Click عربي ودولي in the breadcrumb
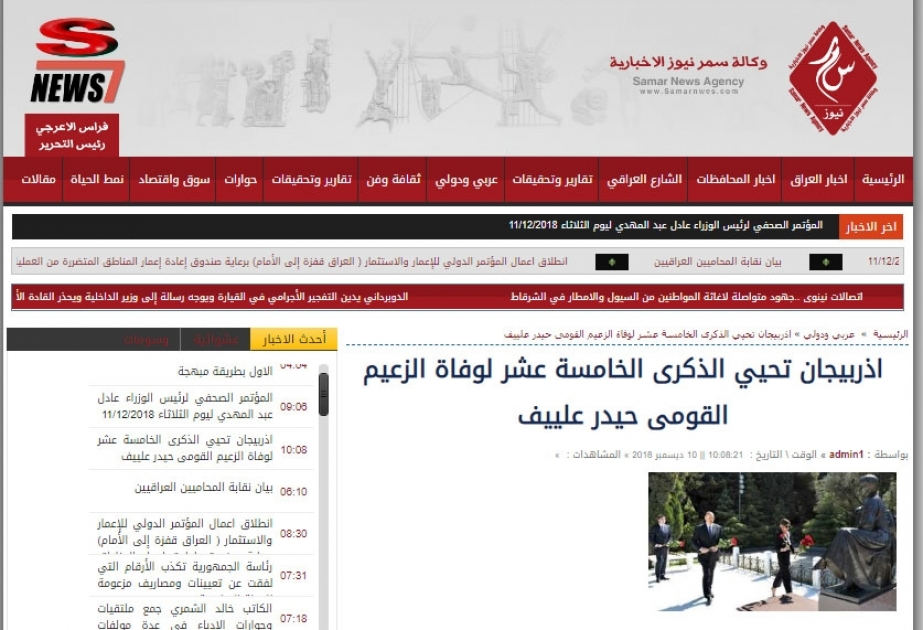The height and width of the screenshot is (630, 923). point(828,334)
